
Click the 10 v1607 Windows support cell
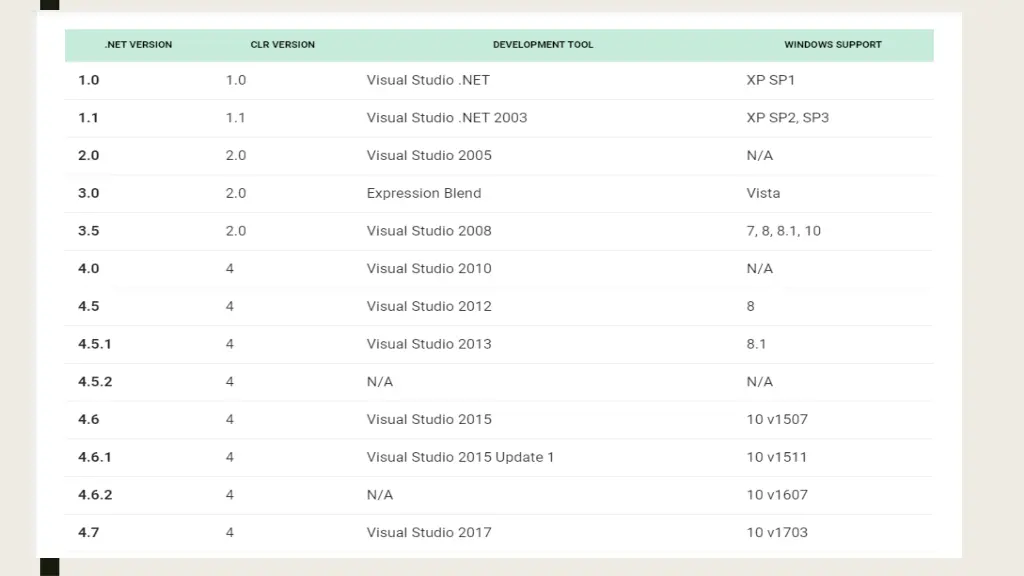[x=777, y=495]
